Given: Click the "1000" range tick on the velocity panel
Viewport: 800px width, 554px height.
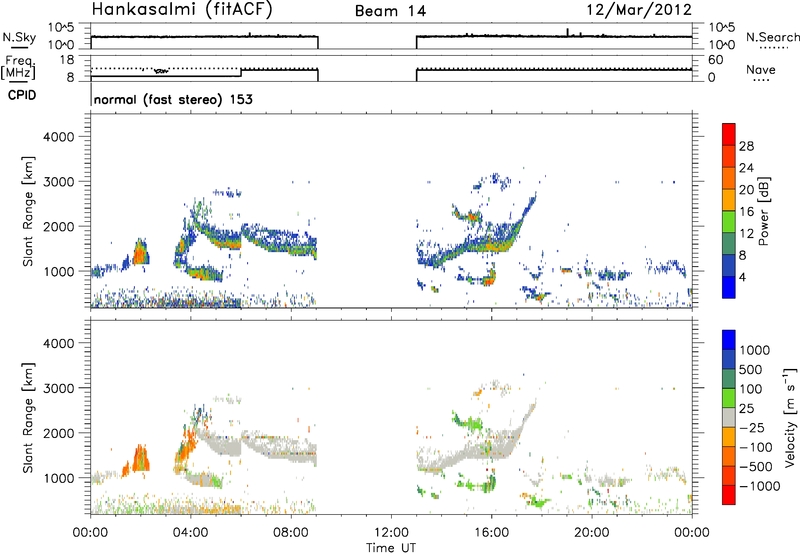Looking at the screenshot, I should 58,478.
